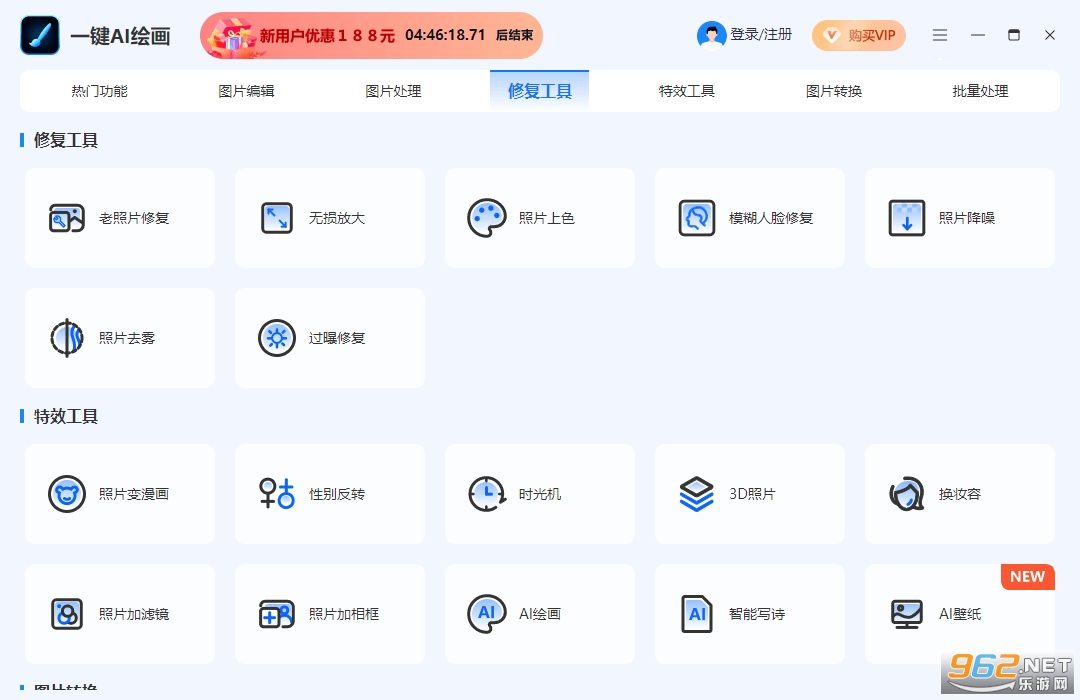The width and height of the screenshot is (1080, 700).
Task: Click the user avatar icon
Action: [712, 35]
